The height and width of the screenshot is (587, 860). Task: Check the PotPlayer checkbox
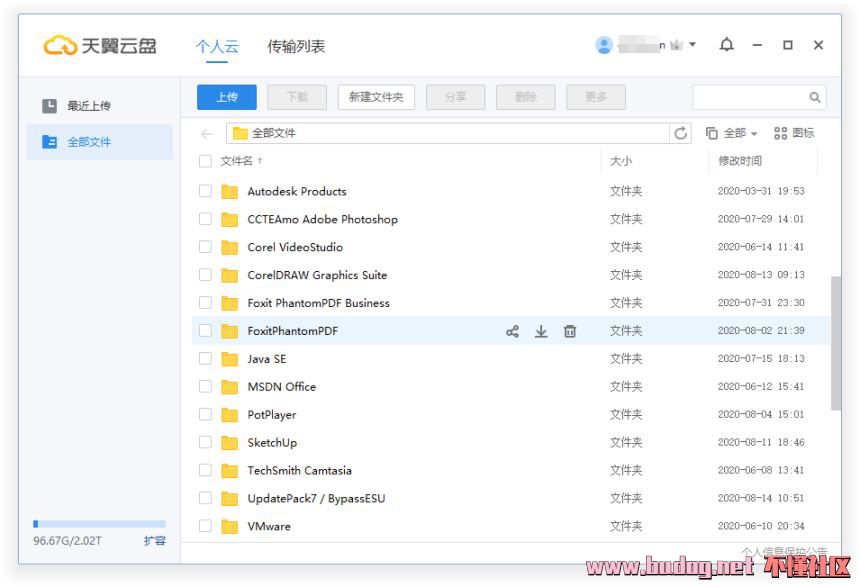coord(205,414)
